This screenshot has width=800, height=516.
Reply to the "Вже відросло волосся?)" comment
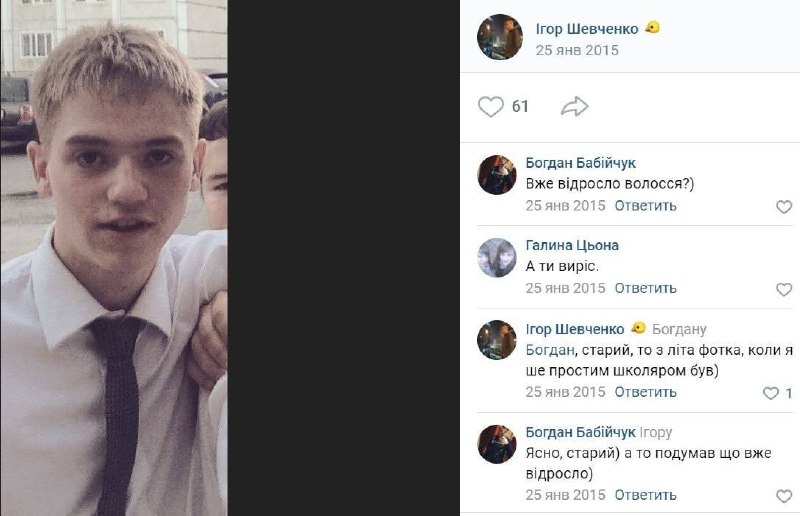(x=645, y=206)
